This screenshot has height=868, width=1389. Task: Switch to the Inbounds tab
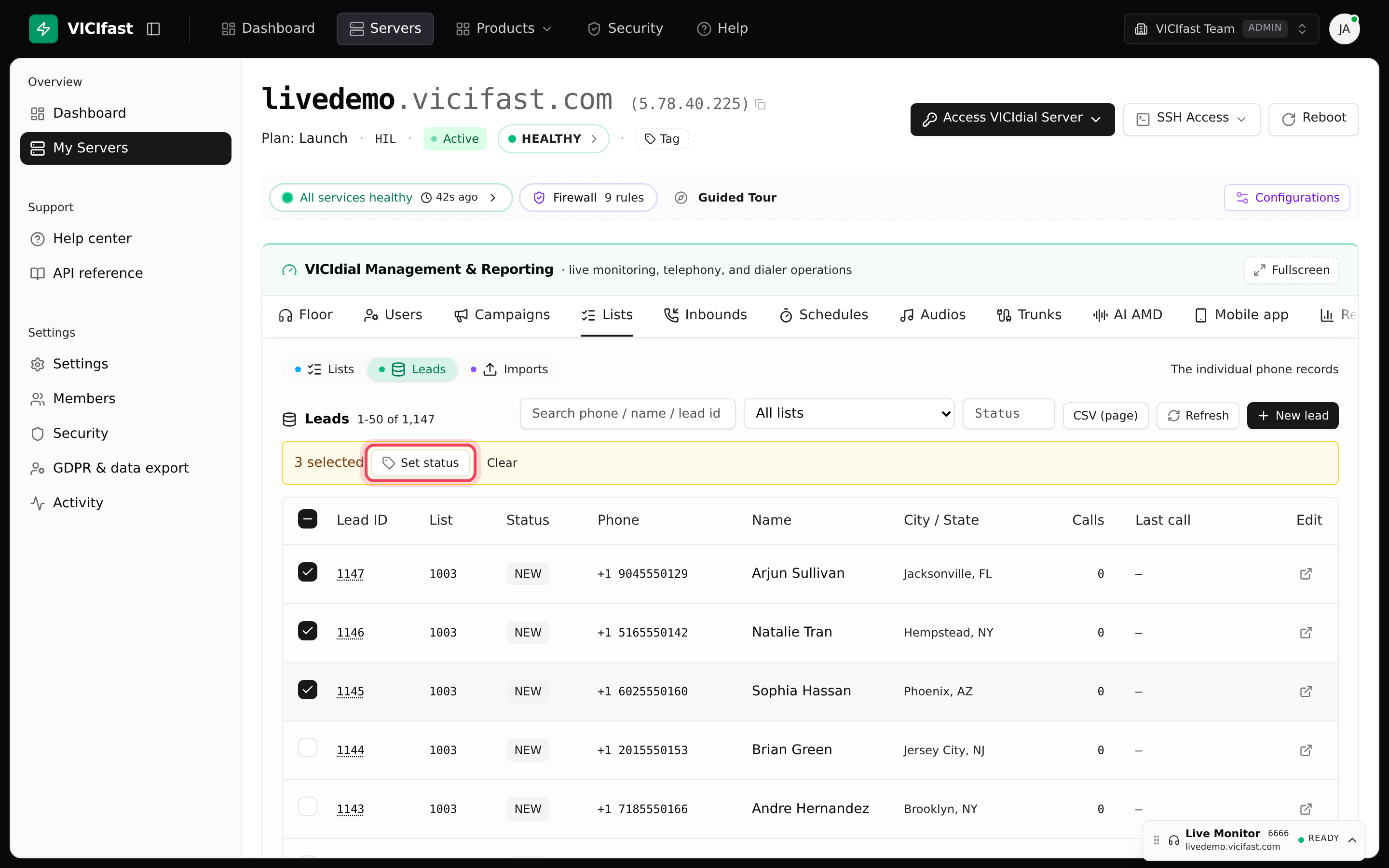(x=706, y=315)
